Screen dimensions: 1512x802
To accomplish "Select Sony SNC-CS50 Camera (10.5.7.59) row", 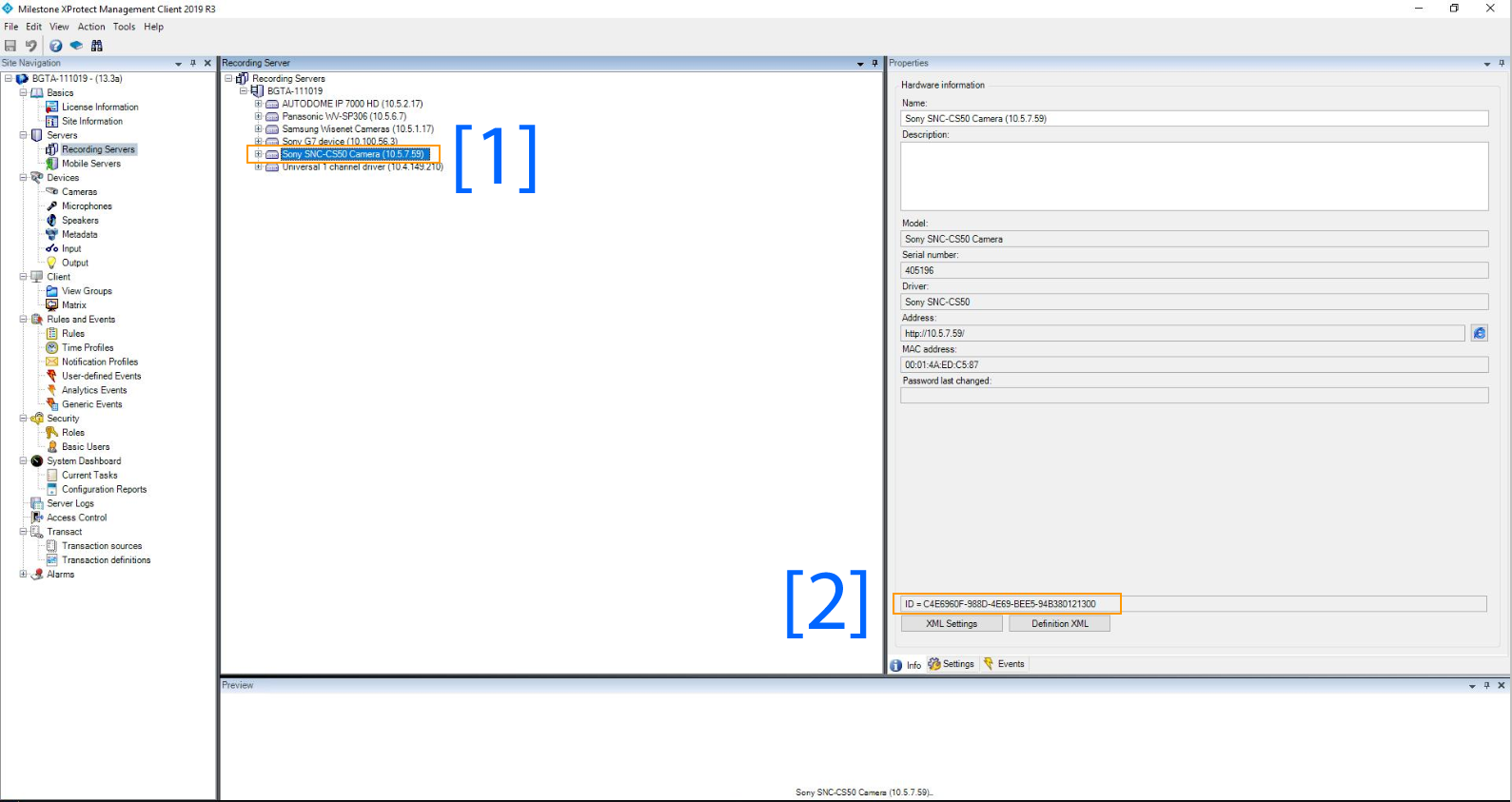I will coord(353,154).
